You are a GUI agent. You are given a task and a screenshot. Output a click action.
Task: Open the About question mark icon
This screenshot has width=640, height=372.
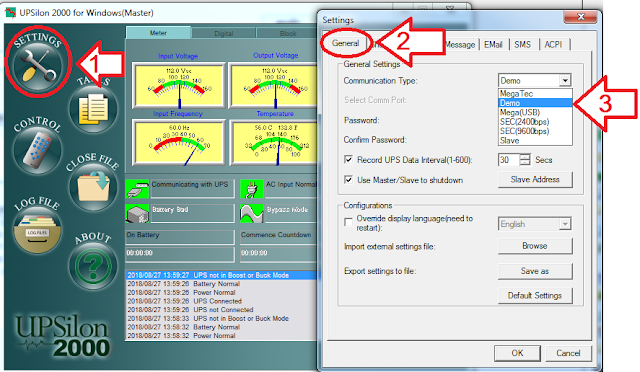[93, 266]
